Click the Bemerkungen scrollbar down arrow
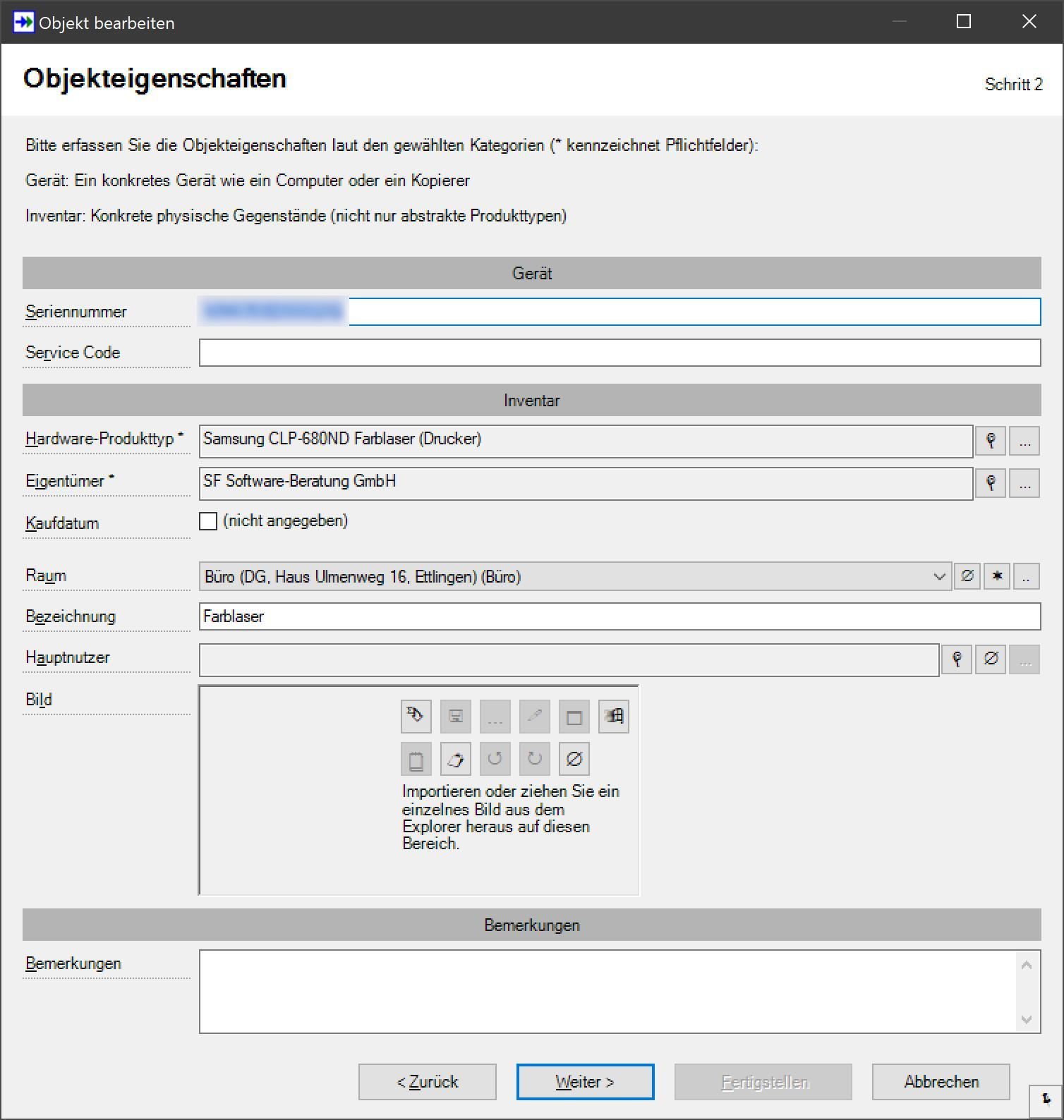The height and width of the screenshot is (1120, 1064). click(1027, 1019)
